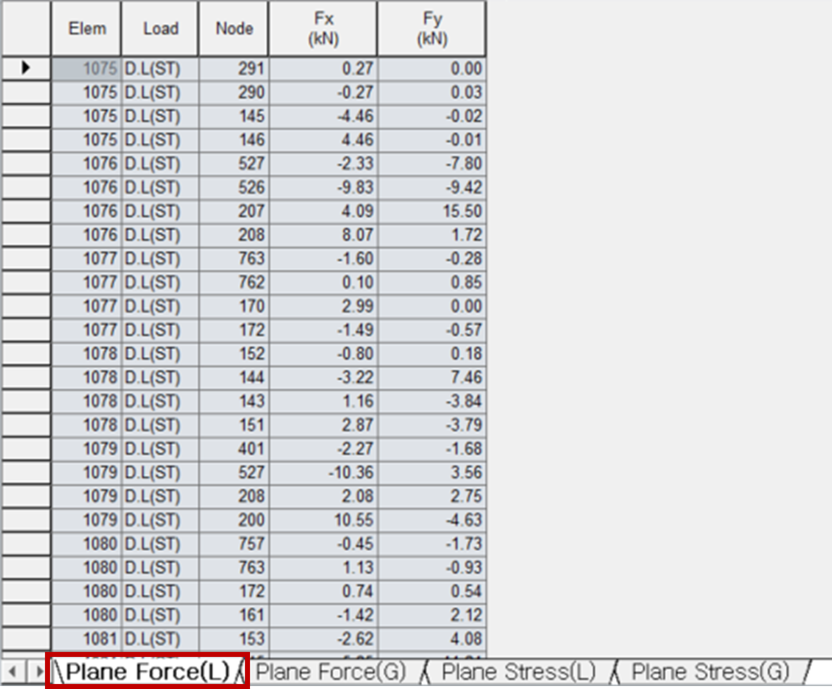Switch to the Plane Force(G) tab
Viewport: 832px width, 689px height.
pyautogui.click(x=330, y=671)
